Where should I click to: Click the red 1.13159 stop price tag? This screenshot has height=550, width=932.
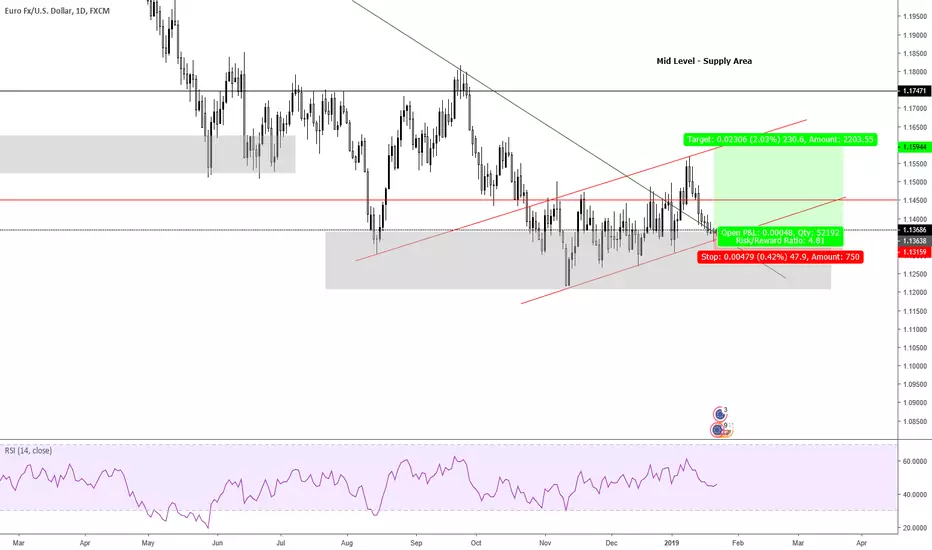coord(915,252)
